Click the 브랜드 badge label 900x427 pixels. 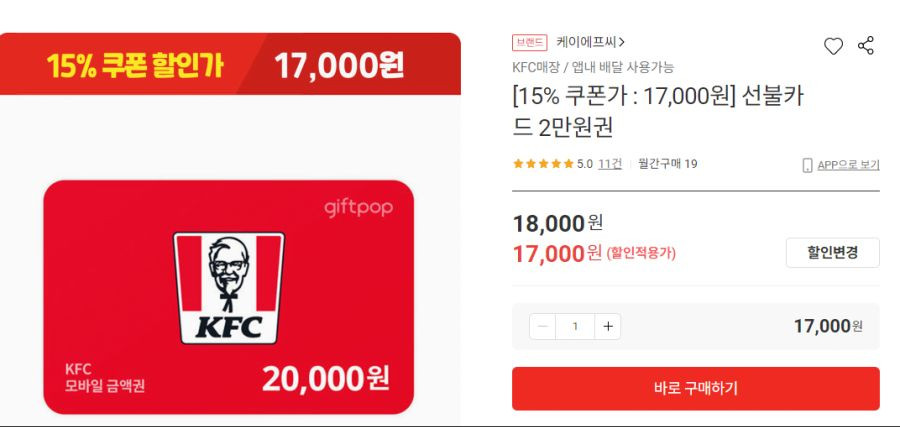[x=530, y=42]
